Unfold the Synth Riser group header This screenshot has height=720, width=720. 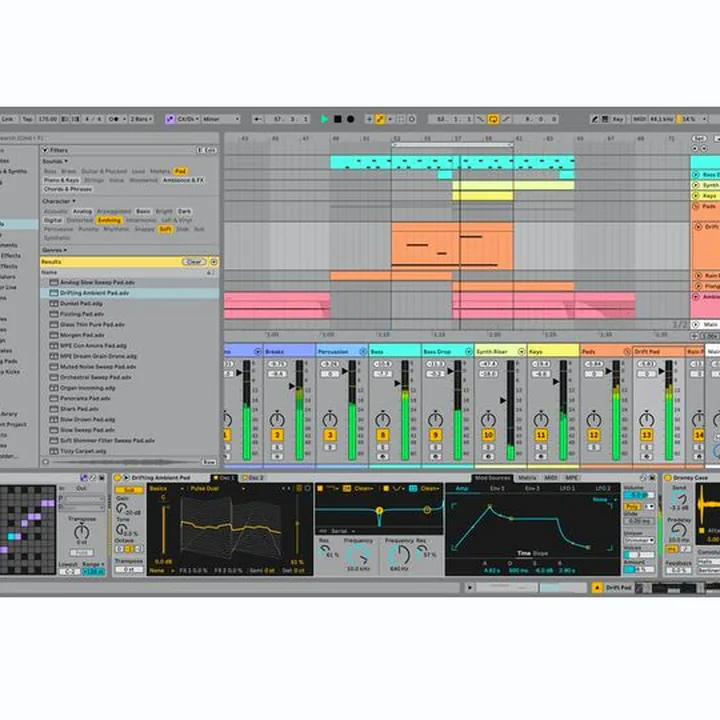pyautogui.click(x=521, y=352)
